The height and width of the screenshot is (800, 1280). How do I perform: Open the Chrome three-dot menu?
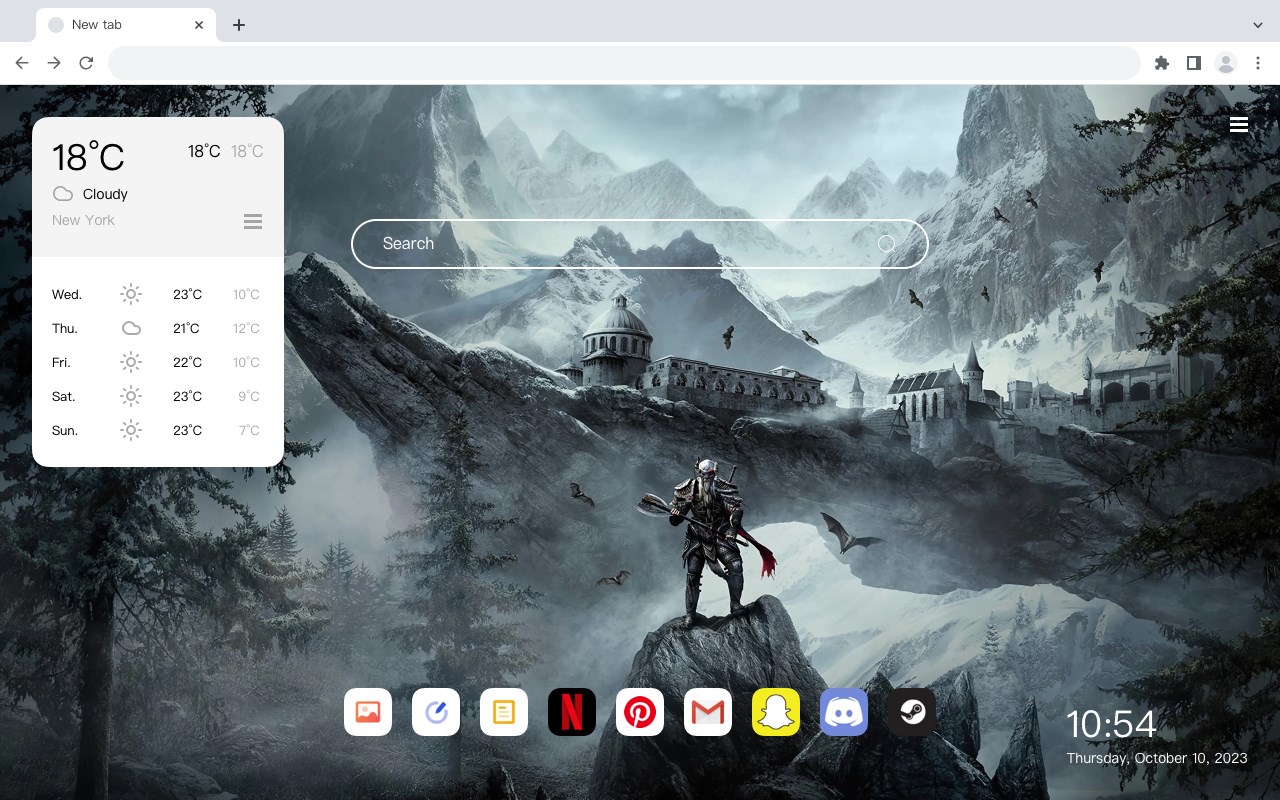(x=1258, y=63)
